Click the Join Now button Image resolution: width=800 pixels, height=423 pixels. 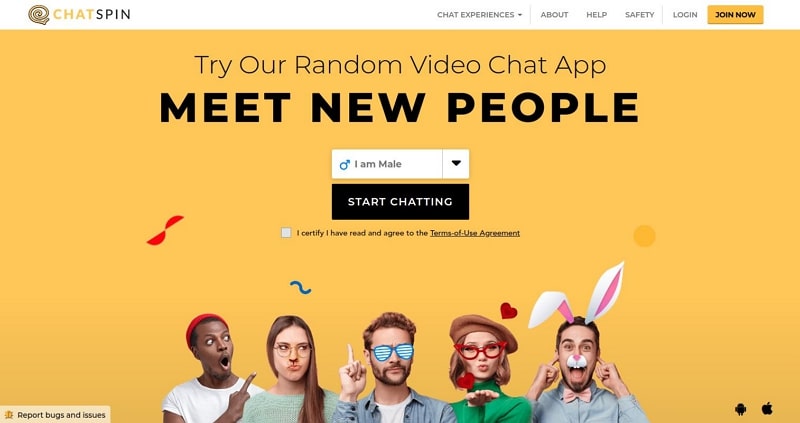point(735,15)
